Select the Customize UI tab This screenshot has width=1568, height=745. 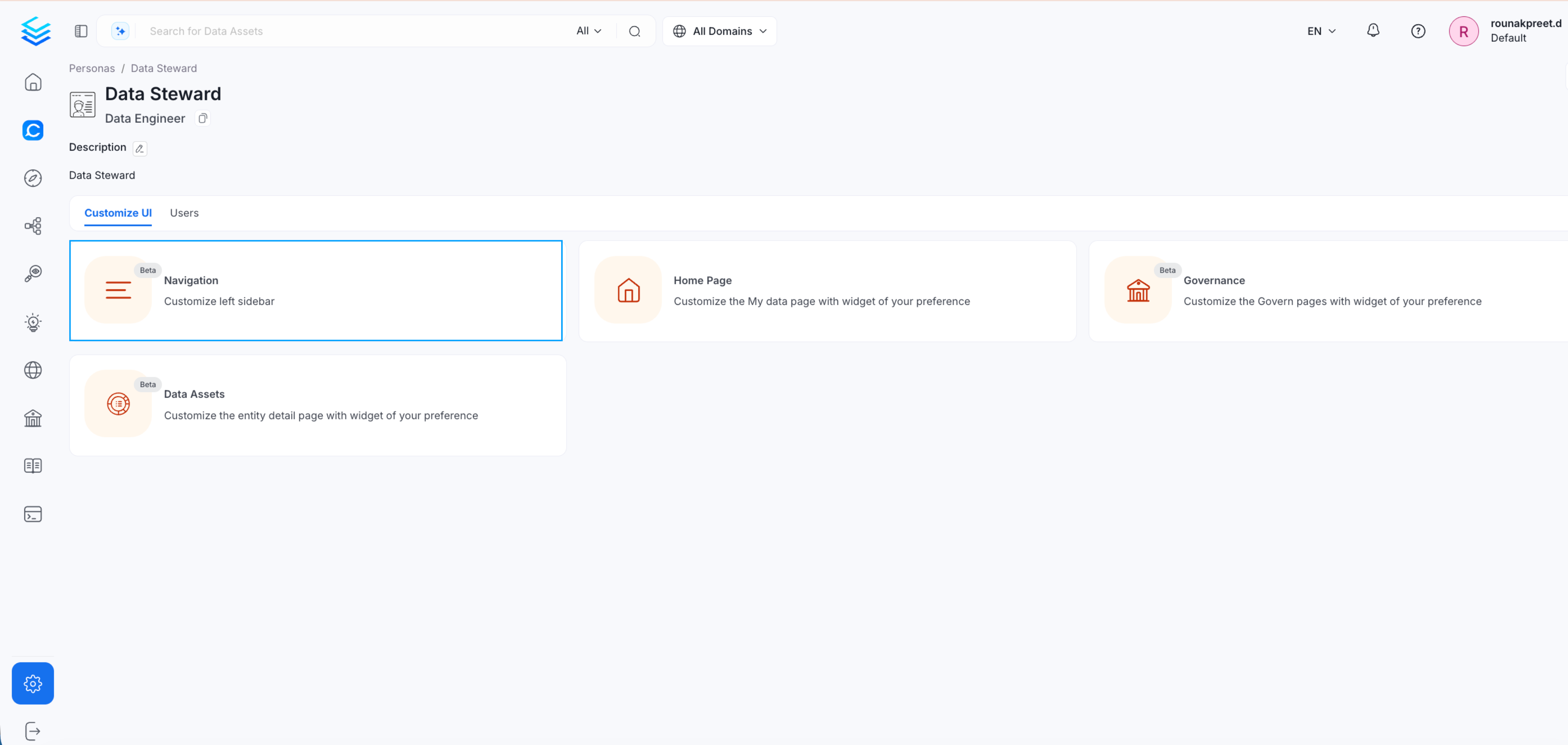[118, 212]
